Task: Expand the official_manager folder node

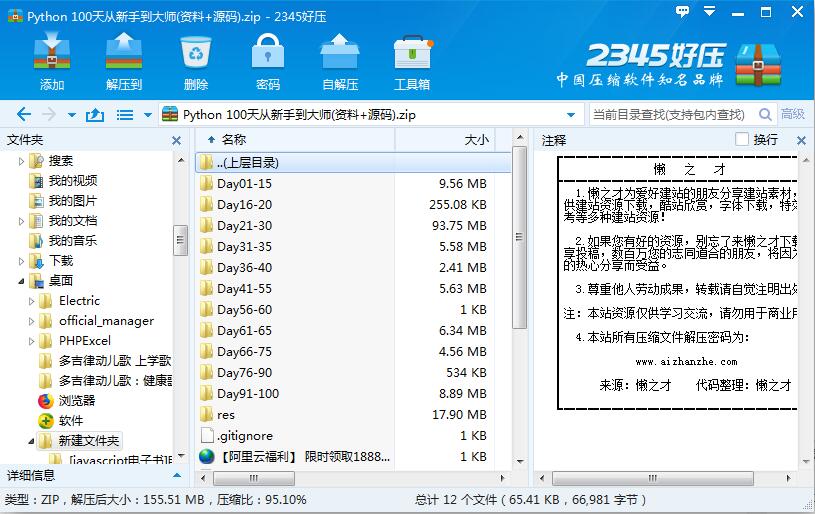Action: coord(31,321)
